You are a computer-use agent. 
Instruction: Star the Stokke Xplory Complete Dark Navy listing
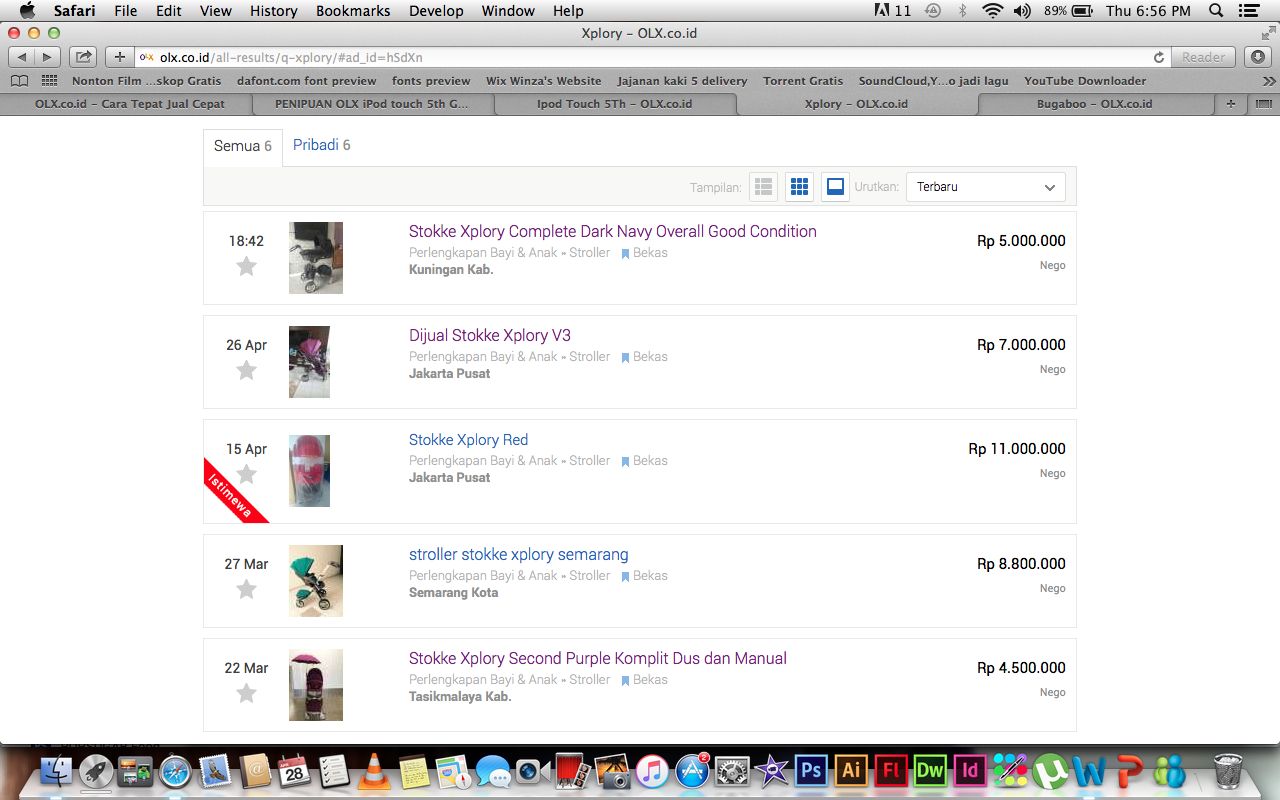tap(246, 266)
